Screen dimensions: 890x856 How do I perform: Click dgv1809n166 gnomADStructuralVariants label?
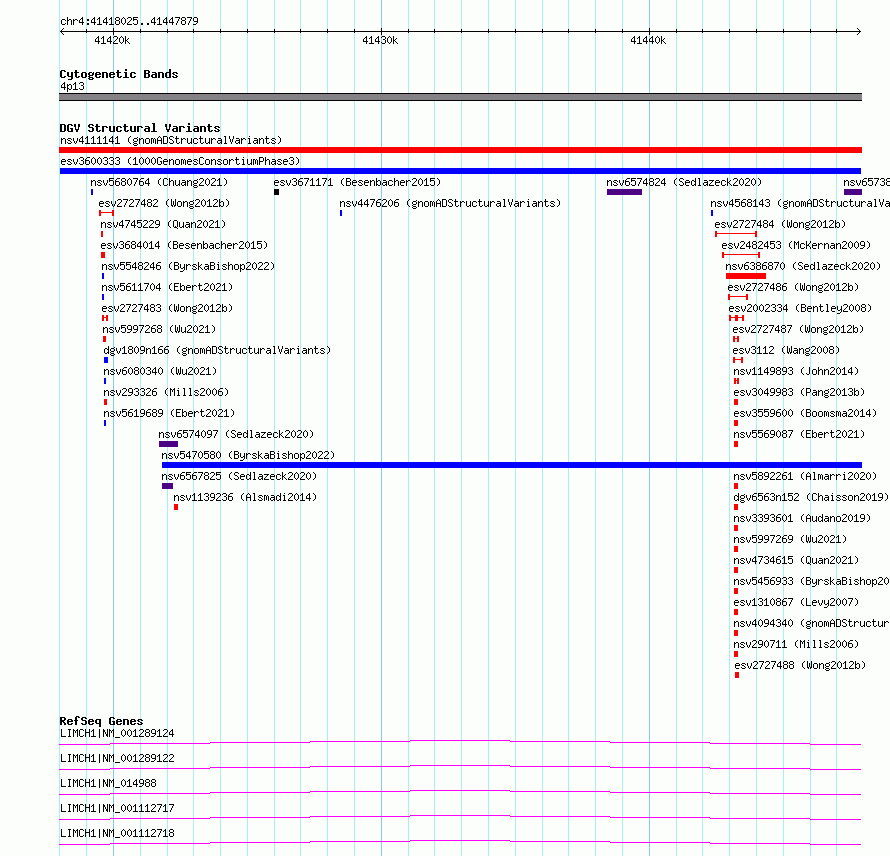(x=217, y=350)
